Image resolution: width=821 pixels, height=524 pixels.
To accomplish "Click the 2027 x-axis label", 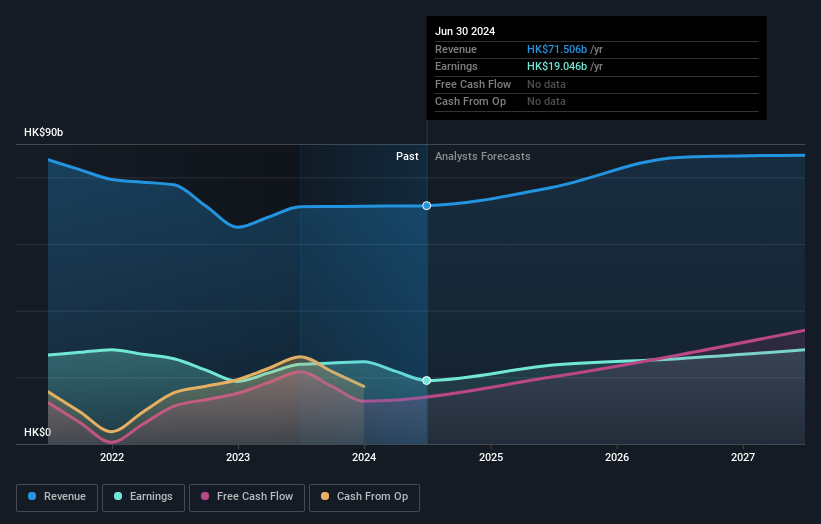I will [x=742, y=458].
